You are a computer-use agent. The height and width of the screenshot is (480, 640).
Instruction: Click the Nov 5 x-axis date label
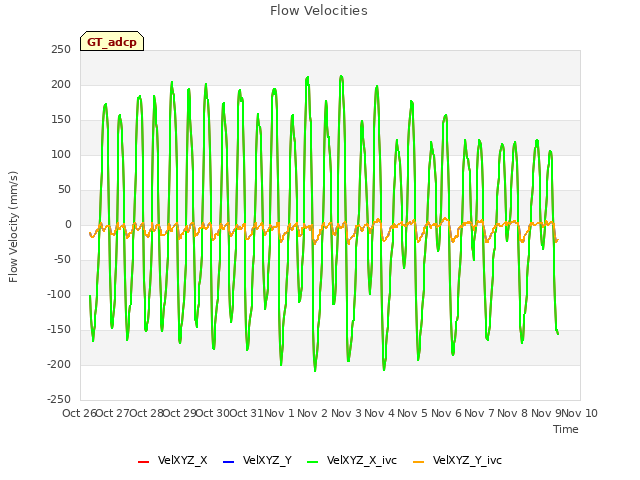[x=413, y=413]
